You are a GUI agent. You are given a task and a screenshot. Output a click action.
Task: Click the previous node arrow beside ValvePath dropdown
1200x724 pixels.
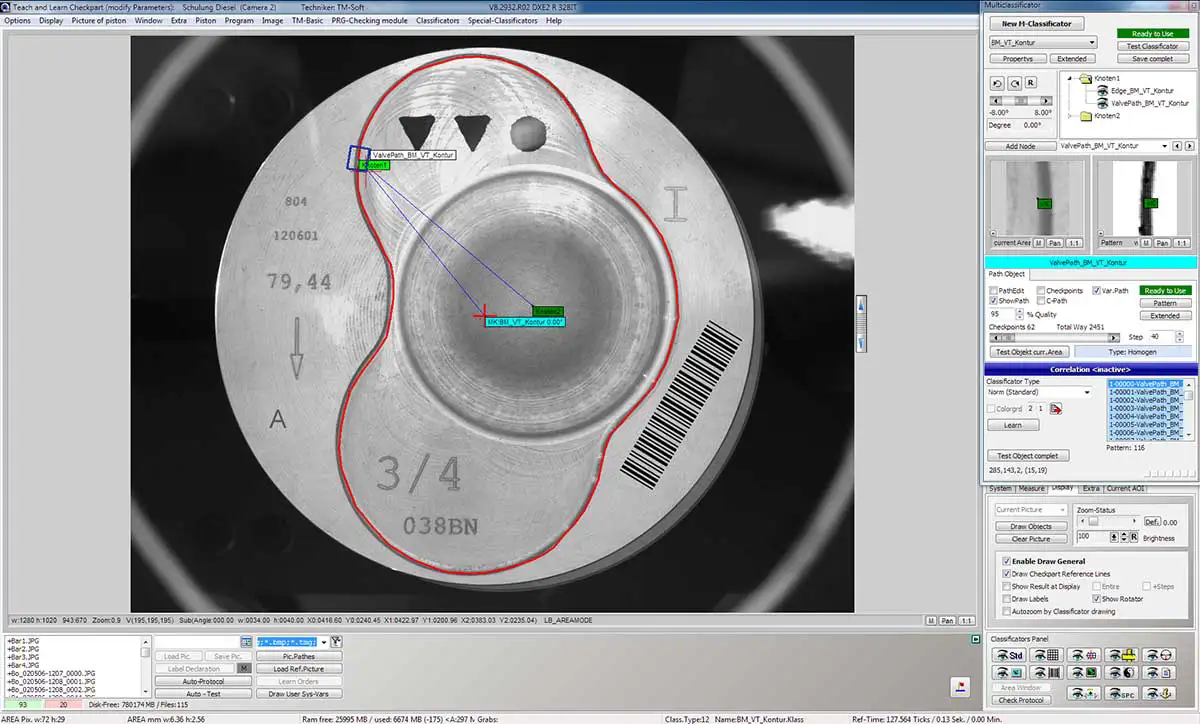pos(1177,146)
